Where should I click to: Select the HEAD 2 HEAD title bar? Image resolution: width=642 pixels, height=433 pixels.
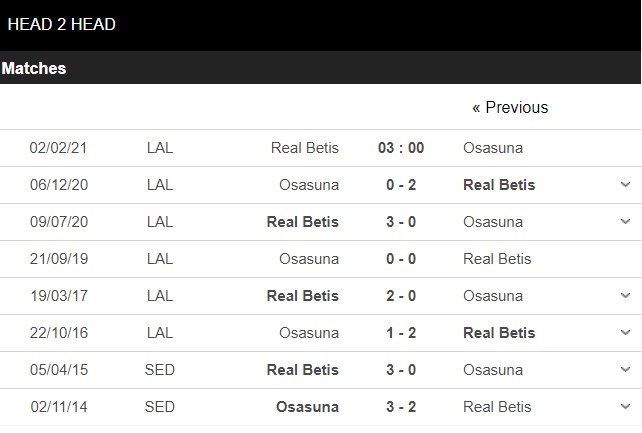pyautogui.click(x=321, y=25)
